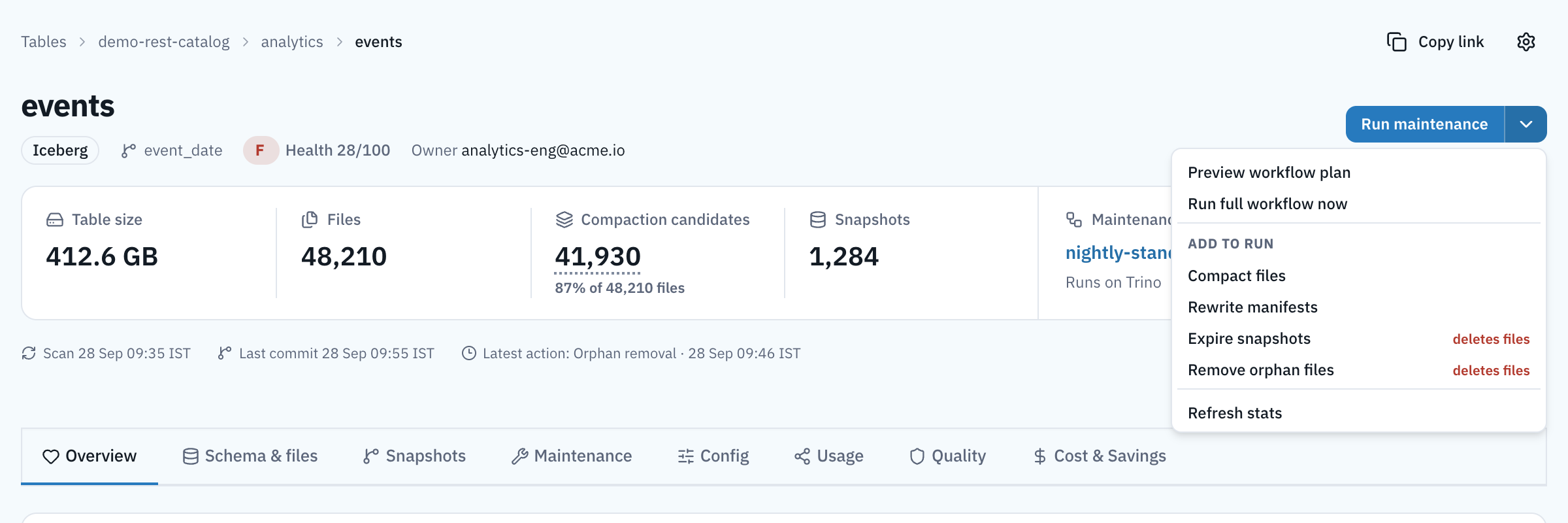Image resolution: width=1568 pixels, height=523 pixels.
Task: Select Remove orphan files menu entry
Action: [x=1359, y=370]
